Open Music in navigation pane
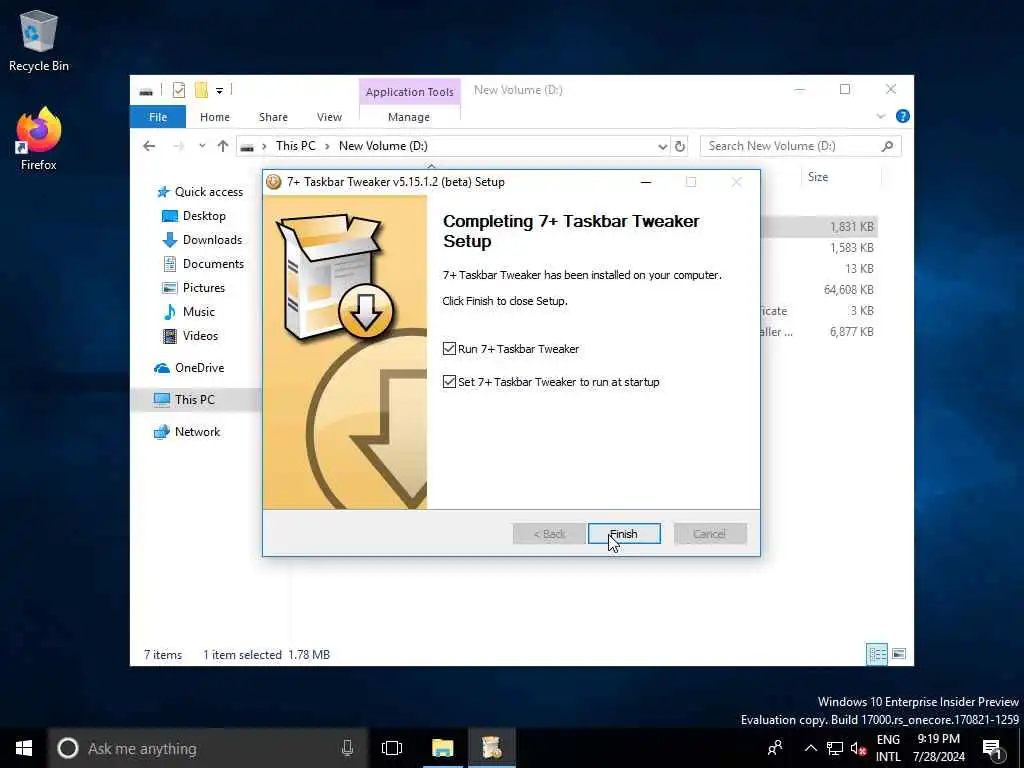The width and height of the screenshot is (1024, 768). click(199, 312)
